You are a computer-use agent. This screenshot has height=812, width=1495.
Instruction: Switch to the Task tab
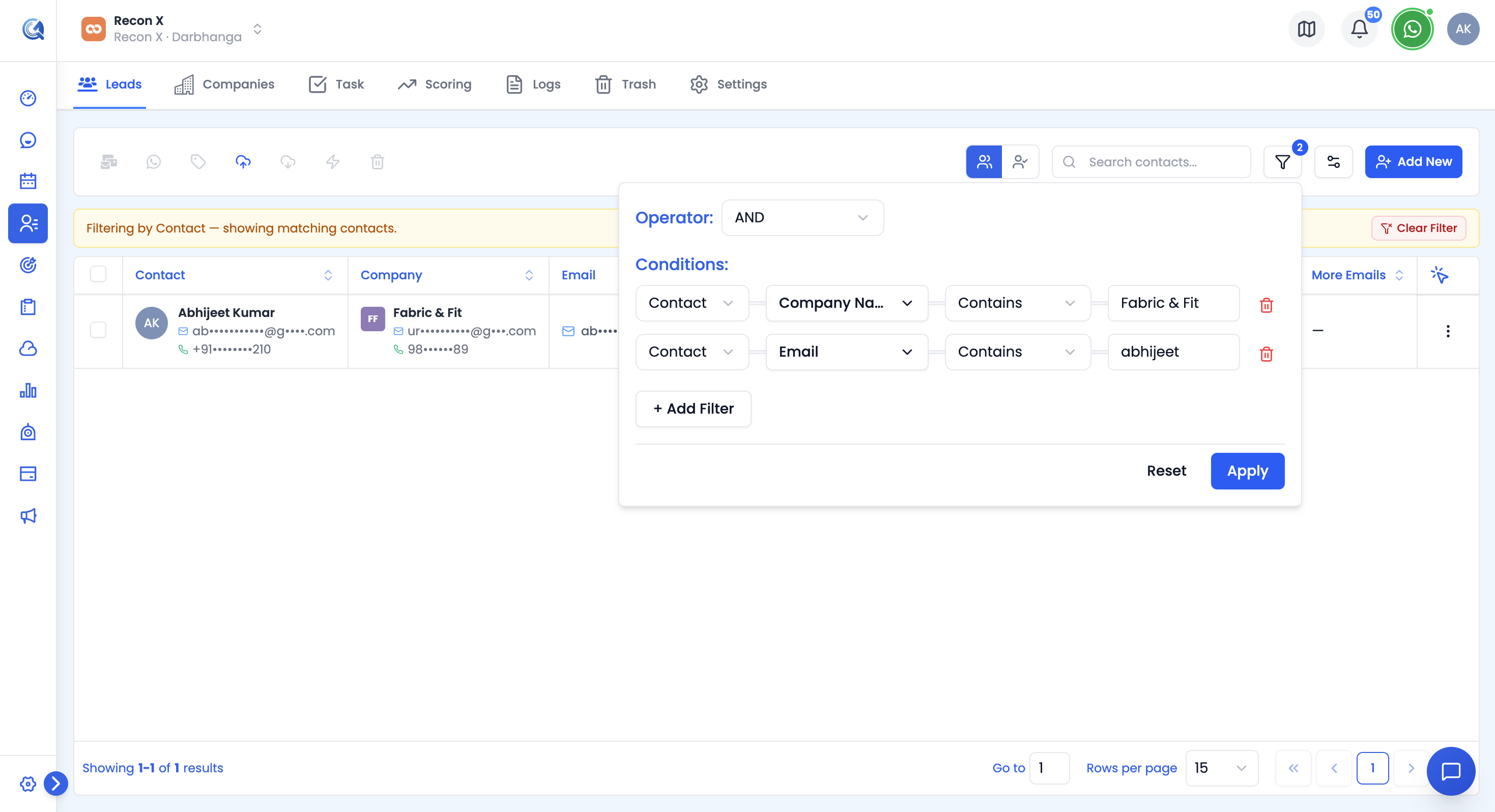(336, 84)
